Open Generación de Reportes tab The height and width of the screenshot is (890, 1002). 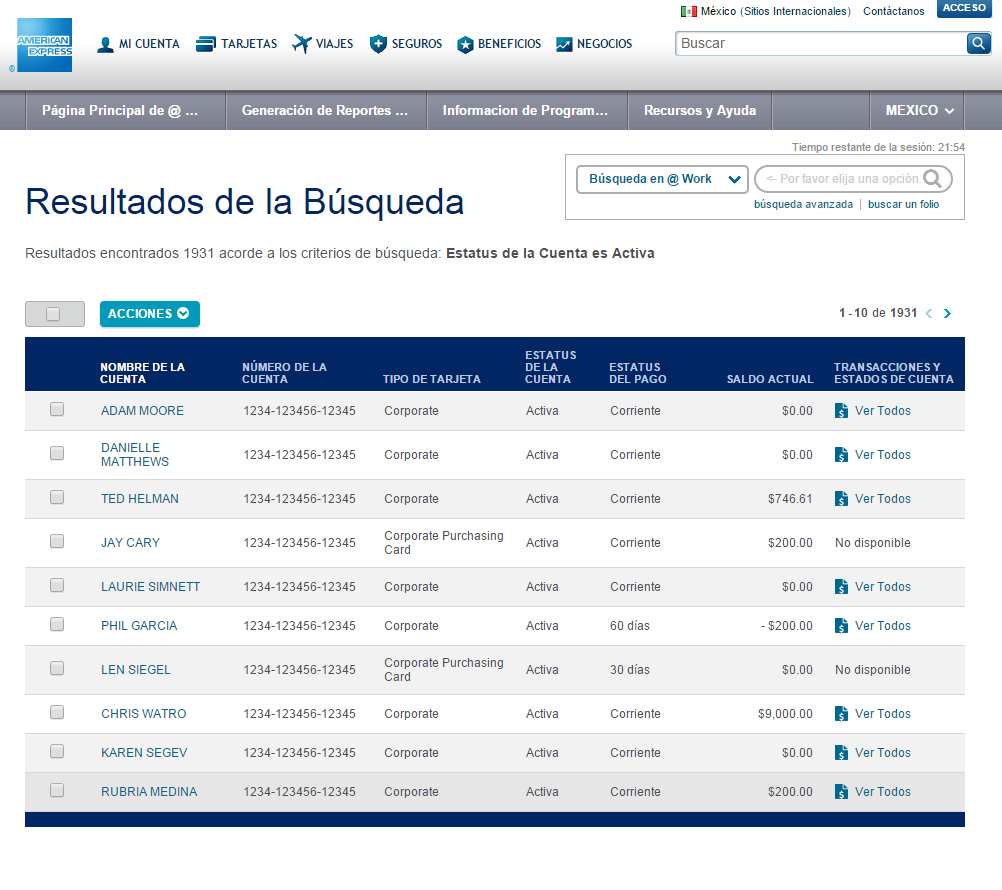coord(326,111)
